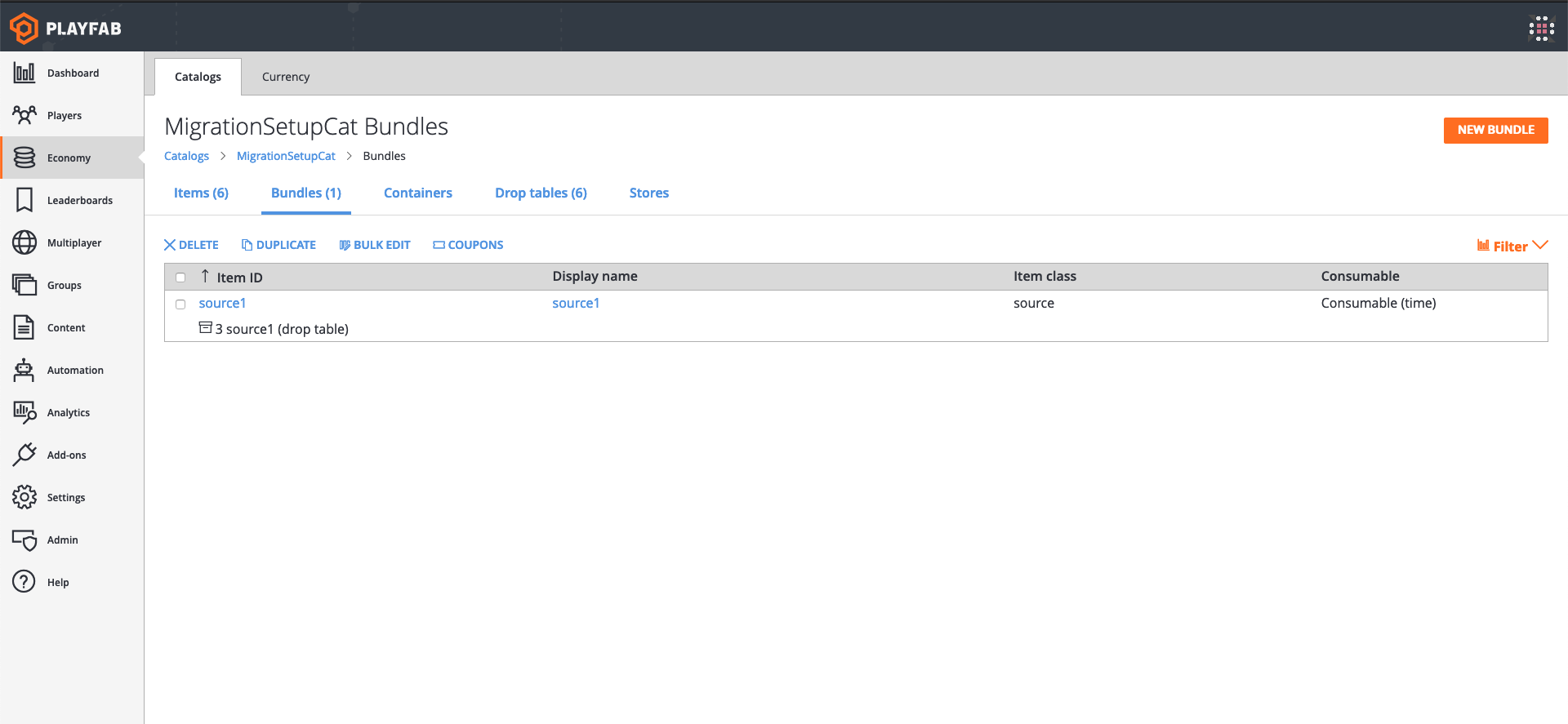Click the COUPONS action label
This screenshot has height=724, width=1568.
(x=475, y=245)
